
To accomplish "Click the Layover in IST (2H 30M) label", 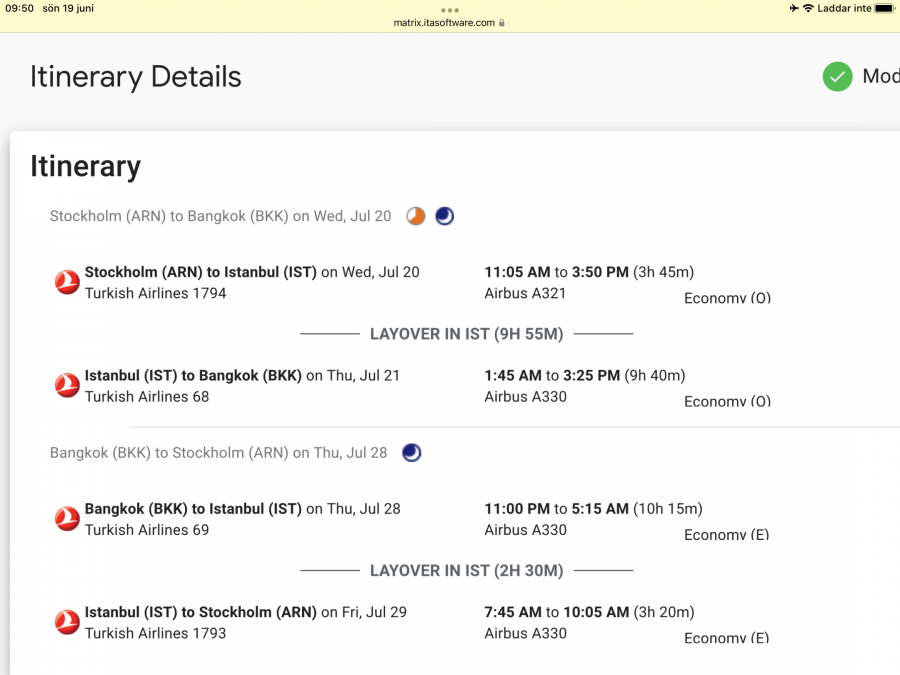I will coord(466,571).
